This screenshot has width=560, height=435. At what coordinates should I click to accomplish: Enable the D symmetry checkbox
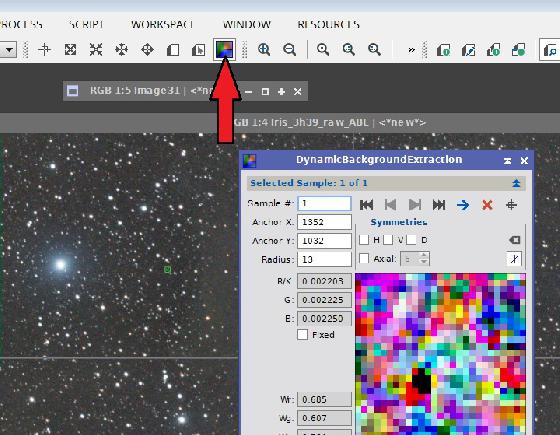[x=411, y=240]
